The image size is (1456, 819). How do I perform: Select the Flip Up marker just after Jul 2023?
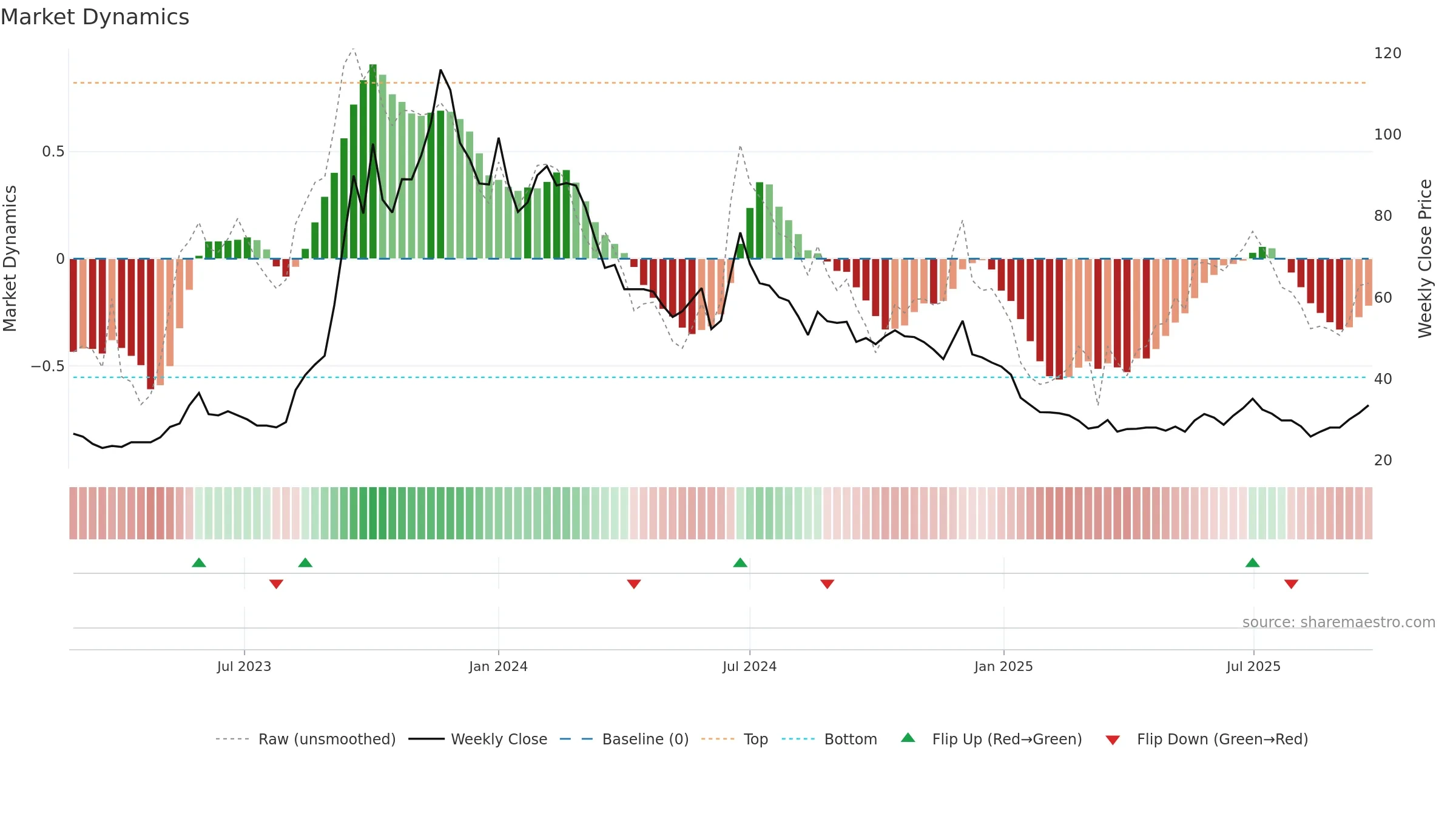pos(305,562)
